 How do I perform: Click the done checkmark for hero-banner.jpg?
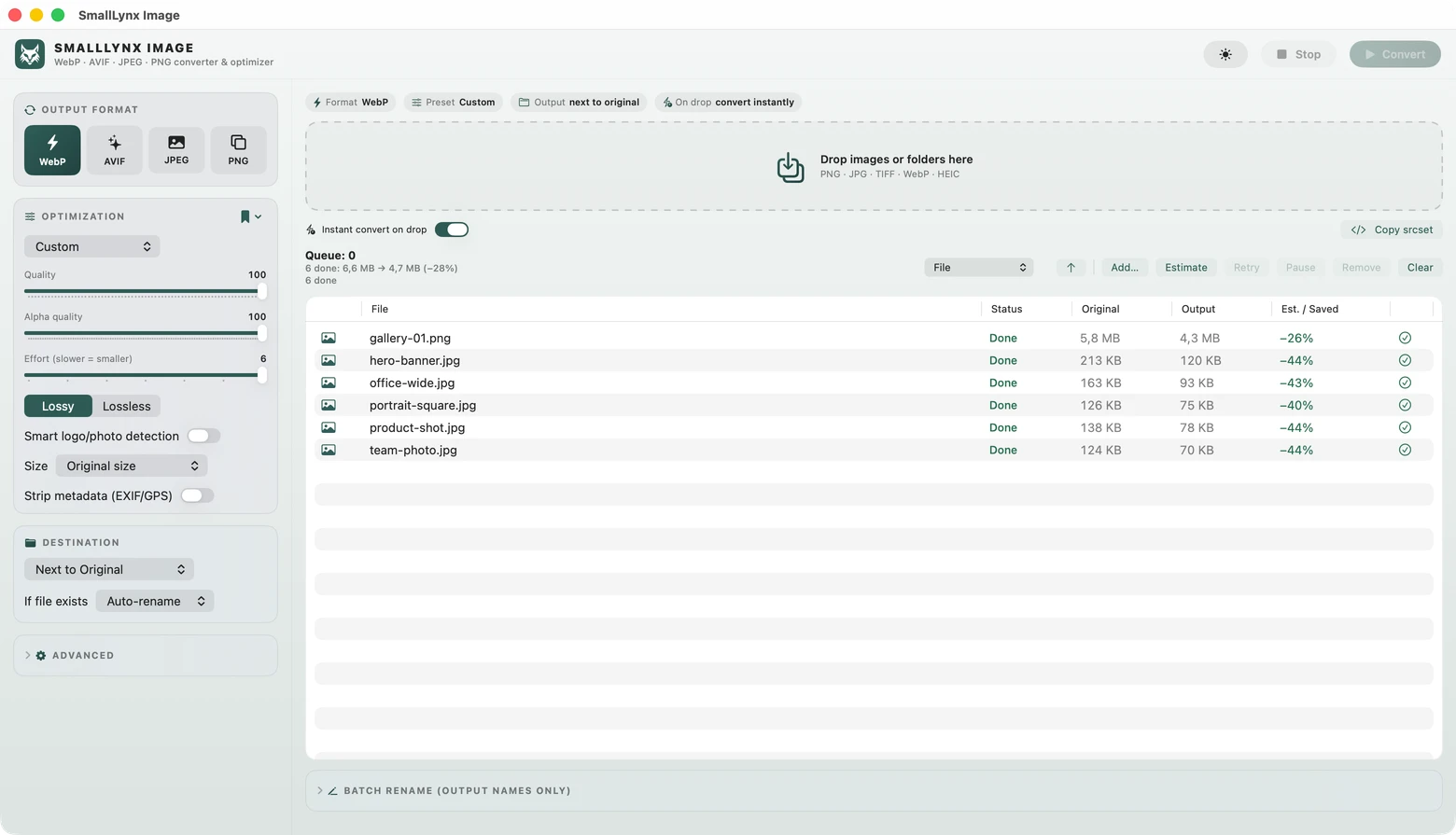tap(1405, 360)
